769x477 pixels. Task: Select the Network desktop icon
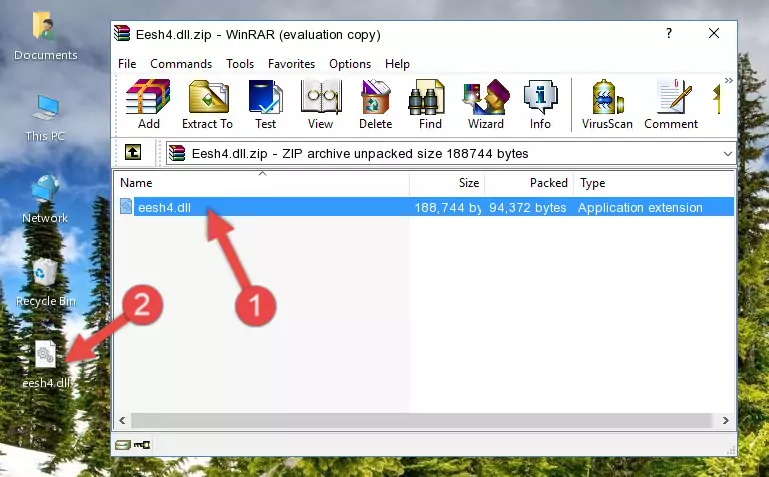click(x=45, y=199)
